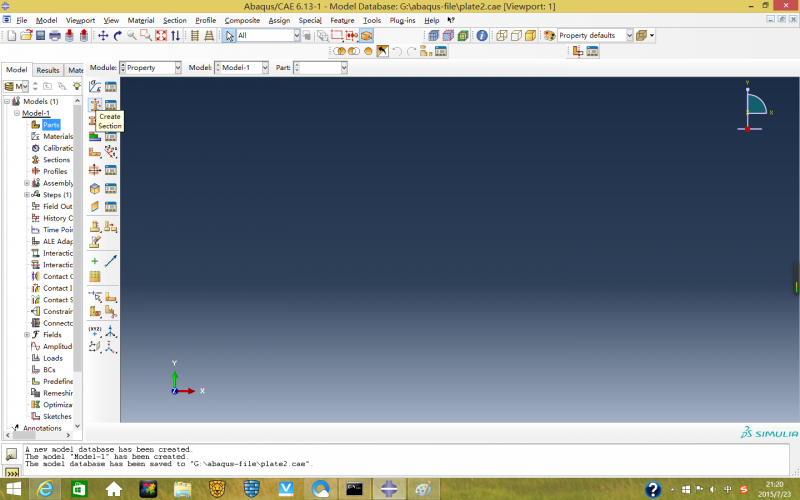Switch to the Results tab
800x500 pixels.
pyautogui.click(x=48, y=70)
